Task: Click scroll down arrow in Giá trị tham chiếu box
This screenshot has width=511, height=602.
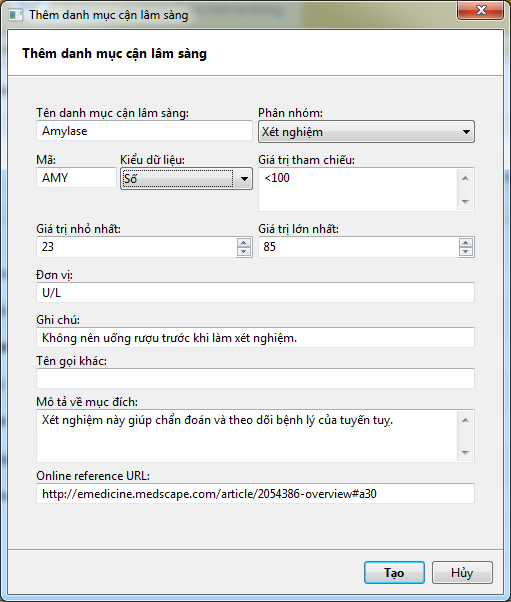Action: [465, 202]
